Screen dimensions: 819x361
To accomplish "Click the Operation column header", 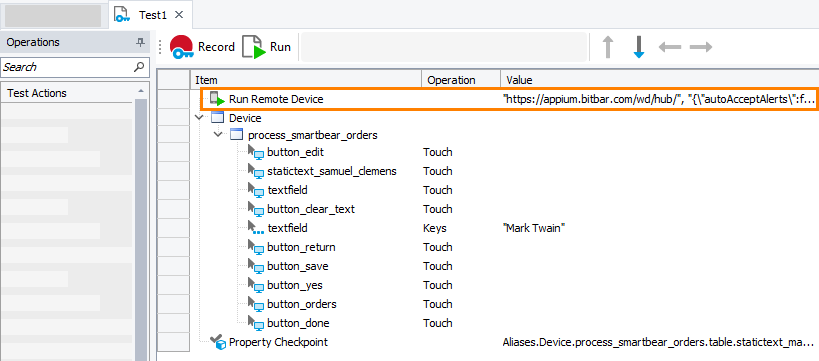I will 461,80.
